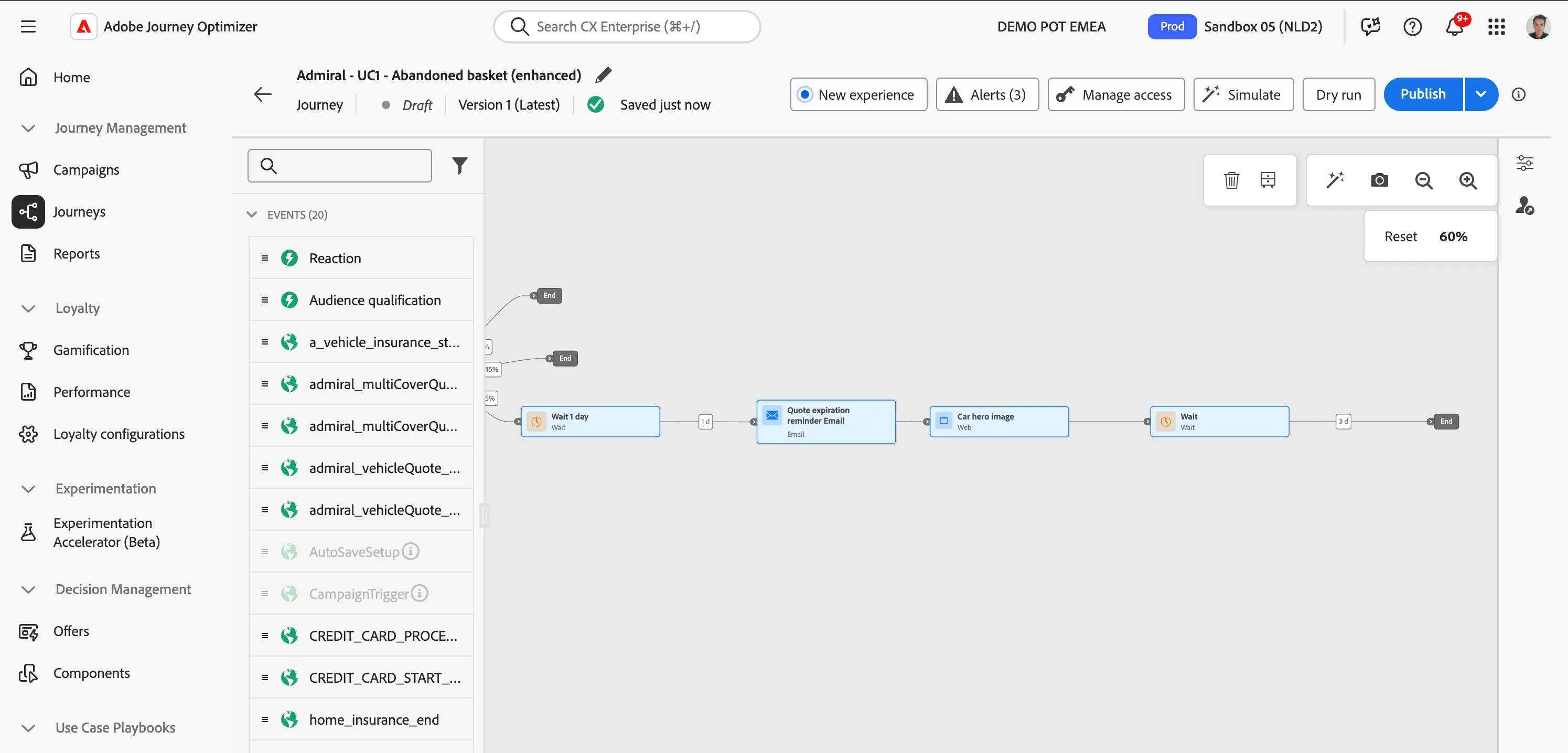1568x753 pixels.
Task: Toggle the New experience switch
Action: (858, 94)
